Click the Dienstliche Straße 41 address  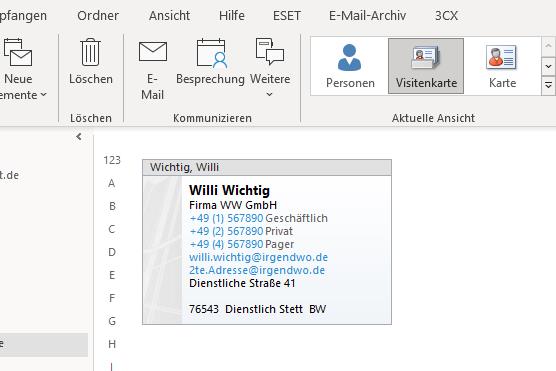pos(242,283)
